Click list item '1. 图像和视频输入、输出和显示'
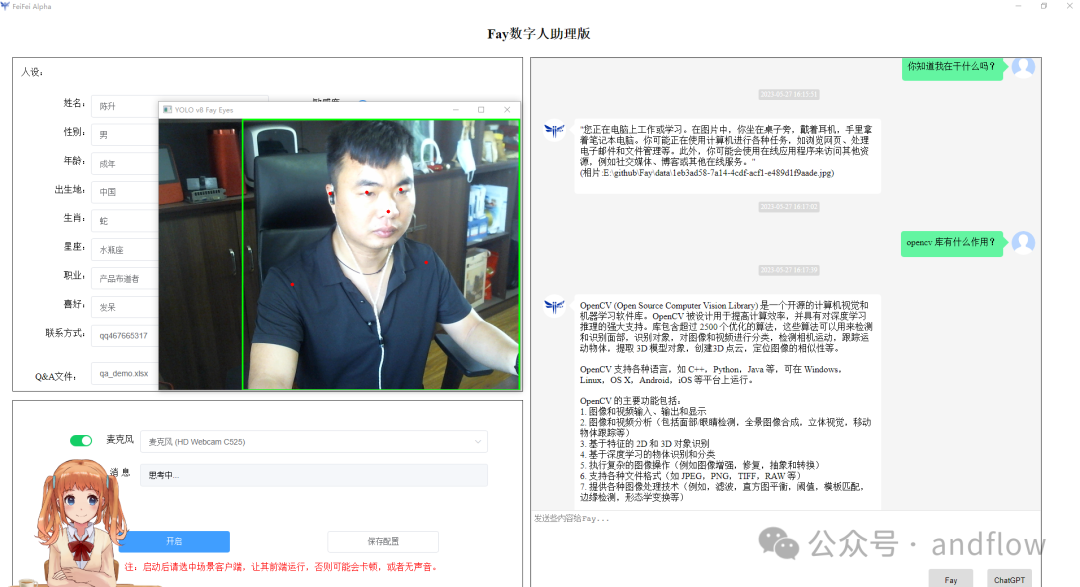The width and height of the screenshot is (1080, 587). [643, 411]
